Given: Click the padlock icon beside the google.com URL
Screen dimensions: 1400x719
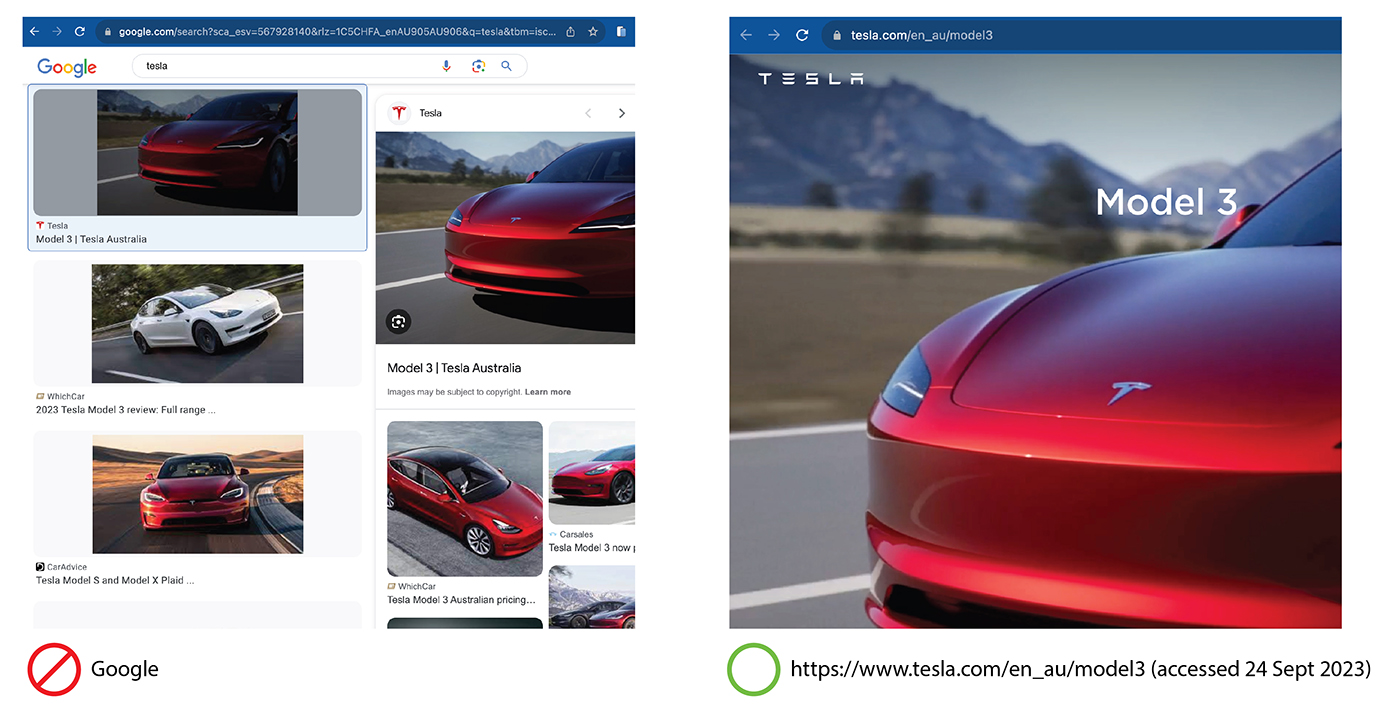Looking at the screenshot, I should tap(107, 31).
